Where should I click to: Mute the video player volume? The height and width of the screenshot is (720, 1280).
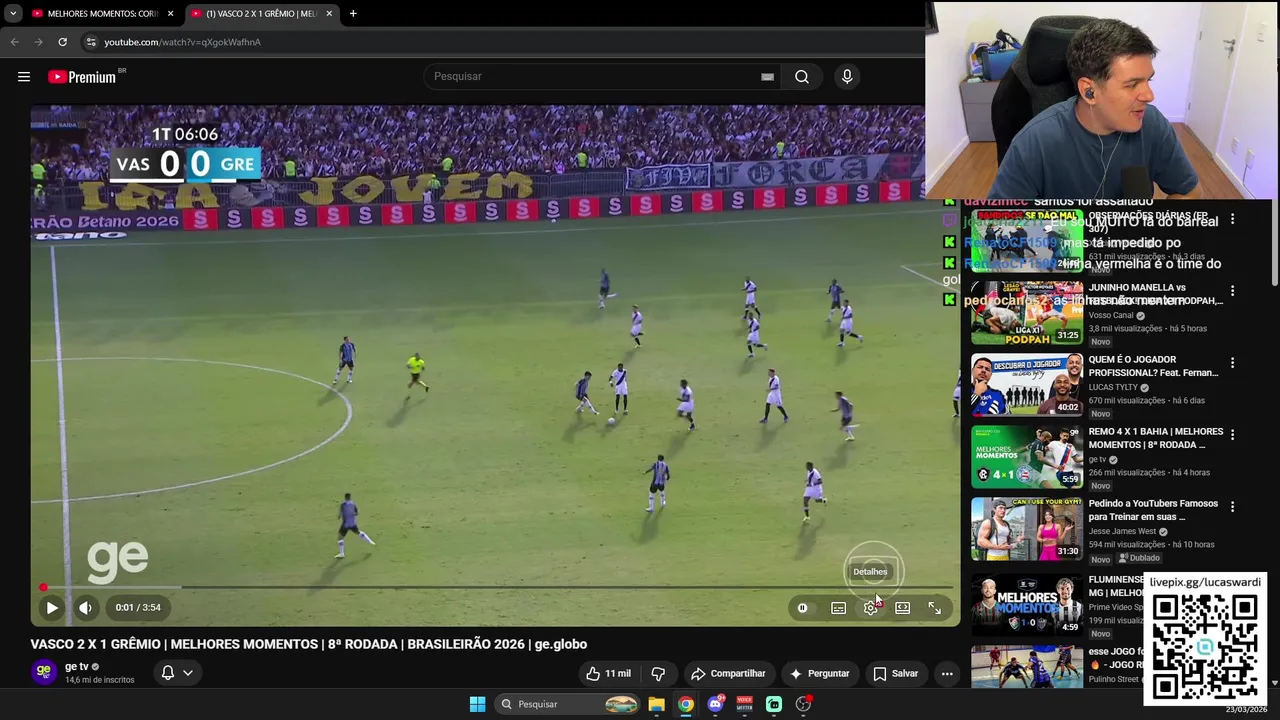(x=86, y=607)
